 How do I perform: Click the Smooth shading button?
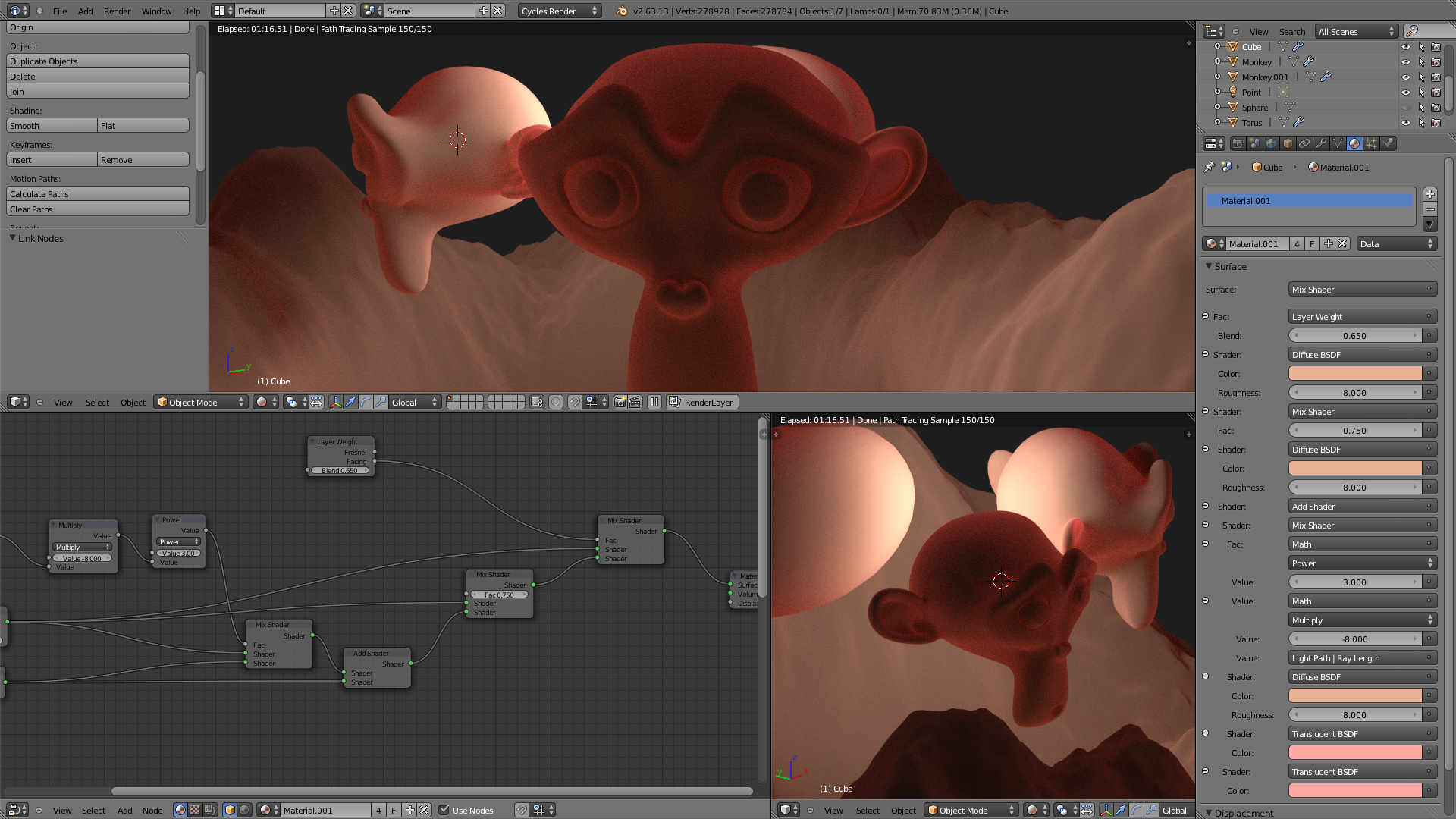point(51,125)
